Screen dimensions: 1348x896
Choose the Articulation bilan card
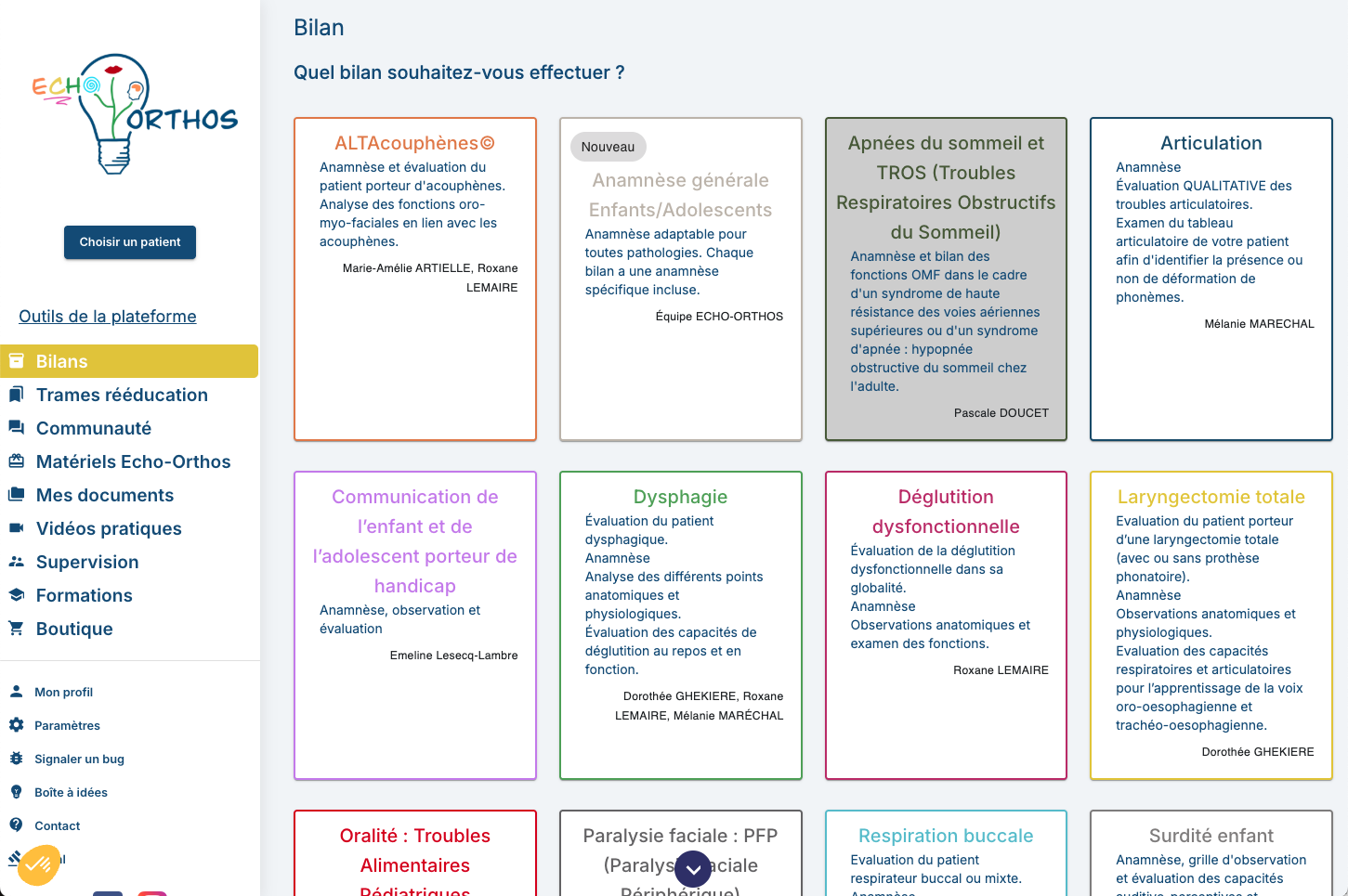click(1211, 279)
